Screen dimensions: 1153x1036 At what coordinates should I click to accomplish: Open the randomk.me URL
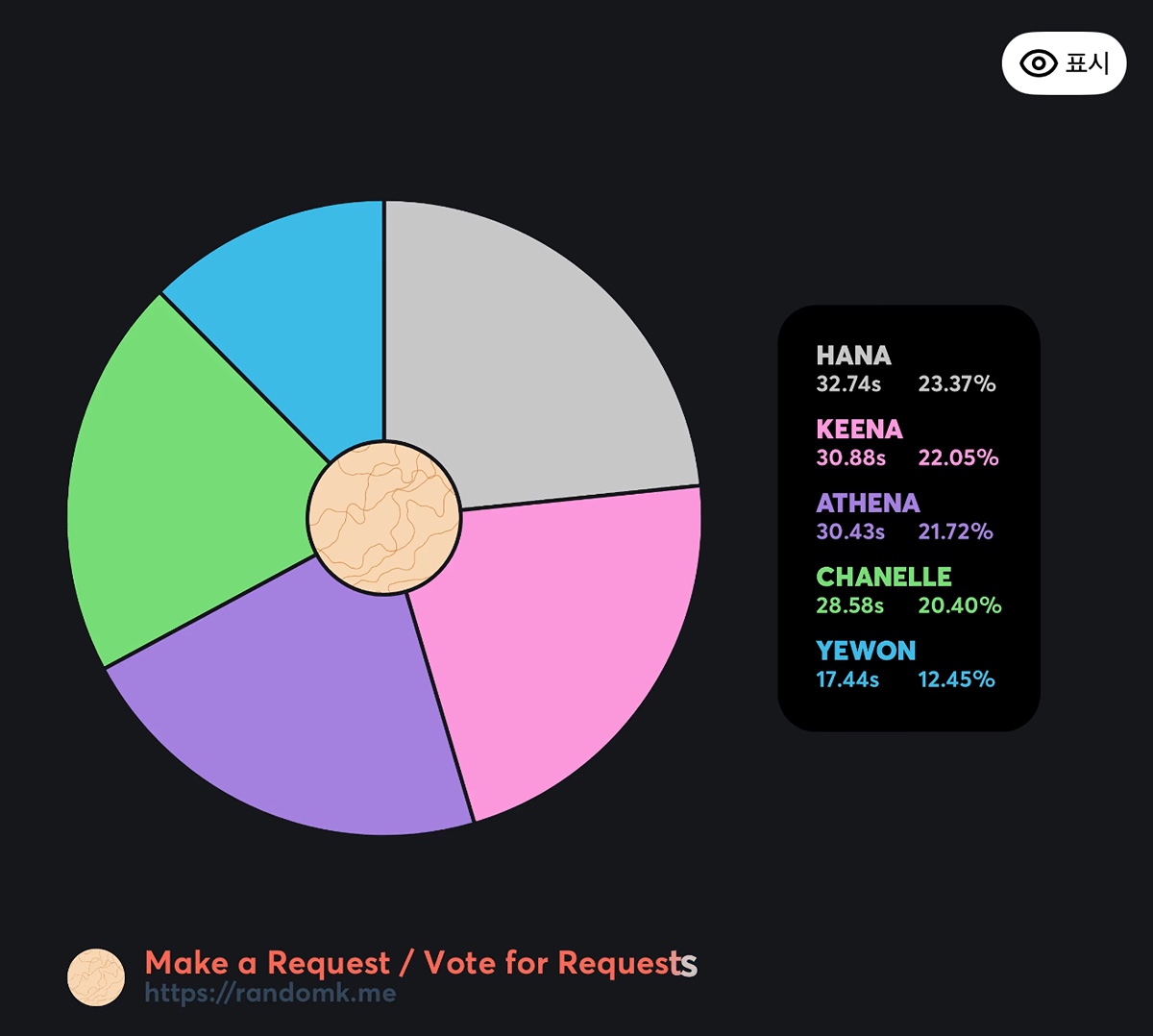pyautogui.click(x=270, y=993)
